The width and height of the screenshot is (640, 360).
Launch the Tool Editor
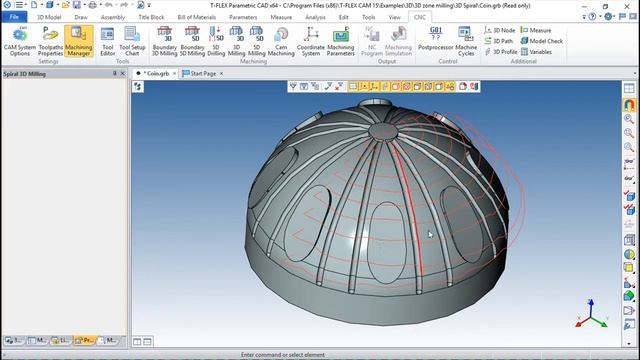point(107,41)
